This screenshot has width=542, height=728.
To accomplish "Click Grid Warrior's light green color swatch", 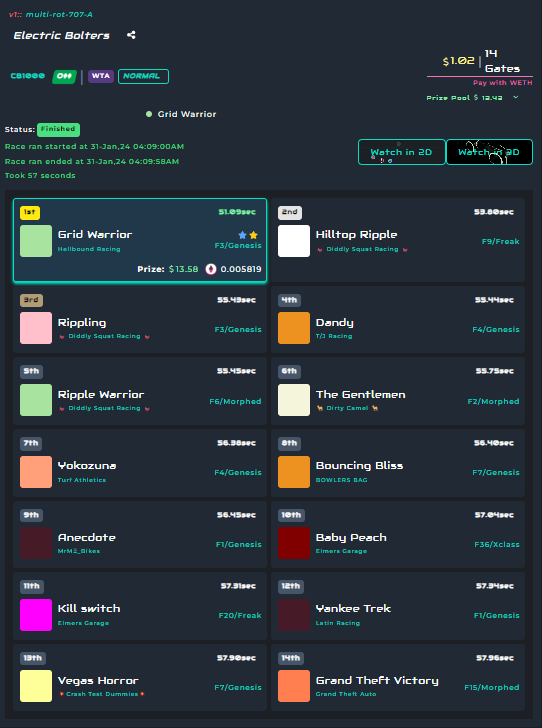I will coord(36,241).
